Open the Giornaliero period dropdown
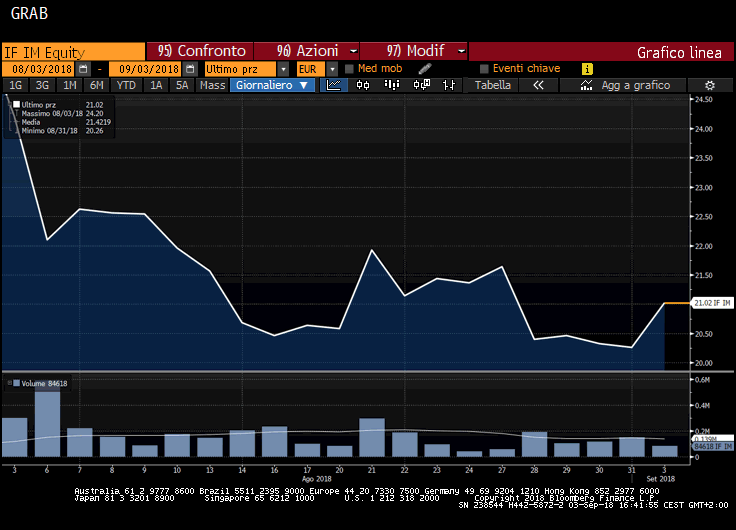Viewport: 736px width, 530px height. pyautogui.click(x=274, y=86)
